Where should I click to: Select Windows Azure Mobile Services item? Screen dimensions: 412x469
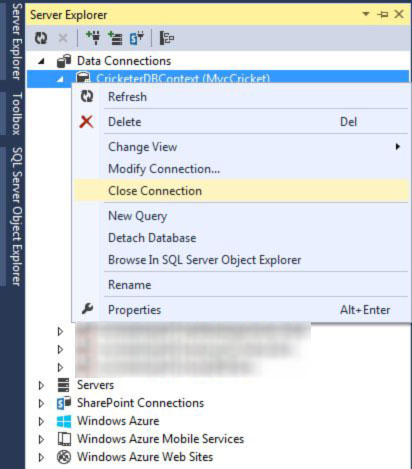pos(160,439)
